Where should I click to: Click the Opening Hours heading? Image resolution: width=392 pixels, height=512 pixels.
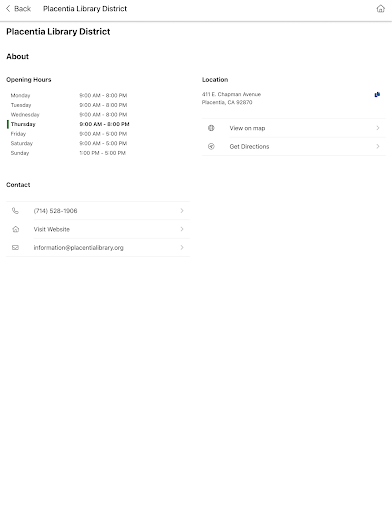pos(29,80)
